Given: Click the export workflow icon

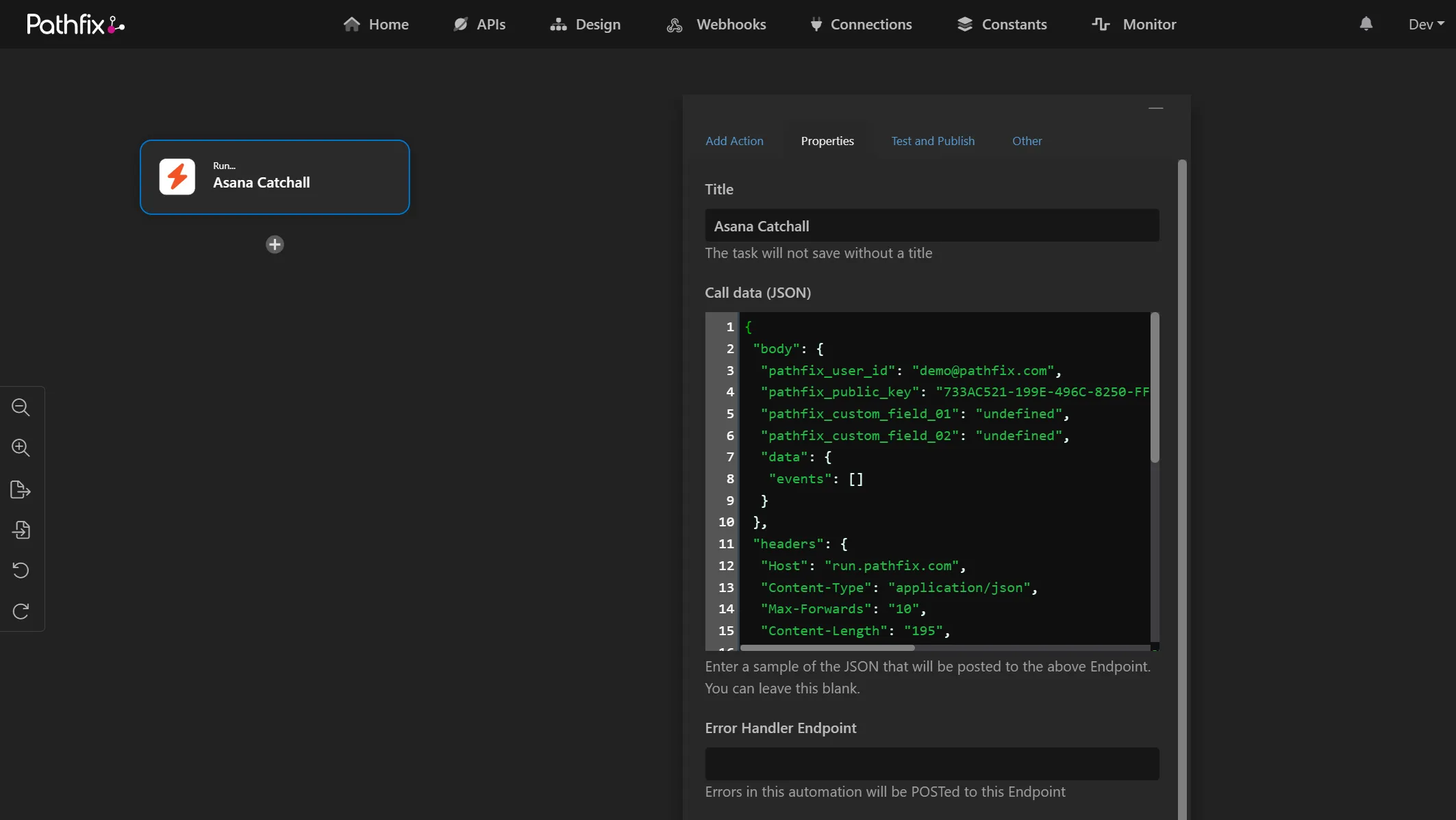Looking at the screenshot, I should (x=21, y=489).
